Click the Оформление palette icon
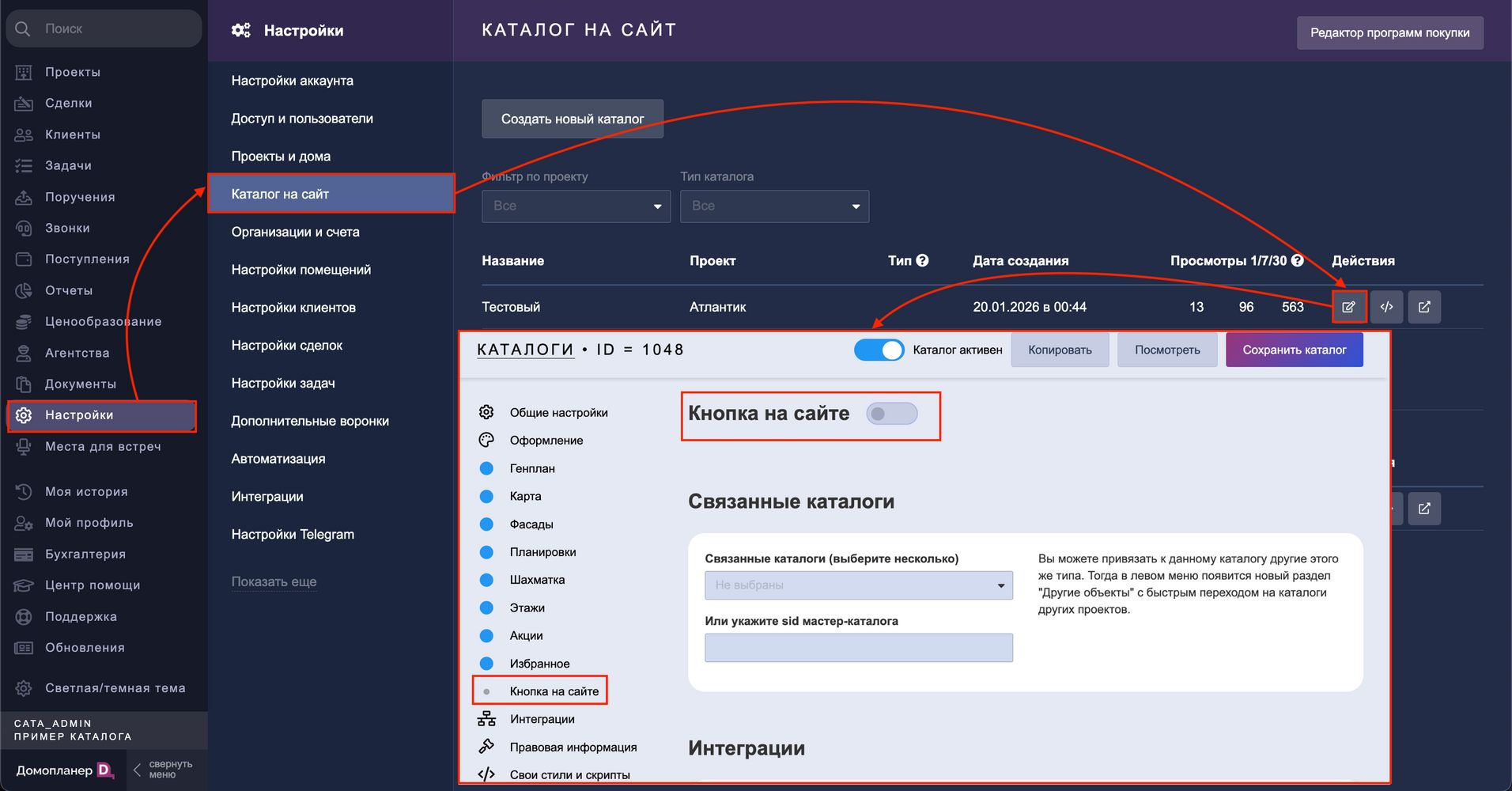This screenshot has height=791, width=1512. click(x=486, y=441)
